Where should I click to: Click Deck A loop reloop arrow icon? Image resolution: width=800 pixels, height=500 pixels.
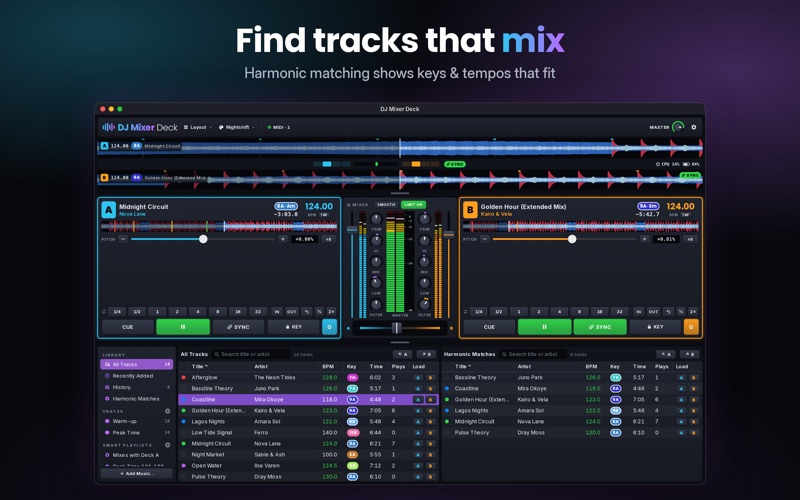click(306, 311)
